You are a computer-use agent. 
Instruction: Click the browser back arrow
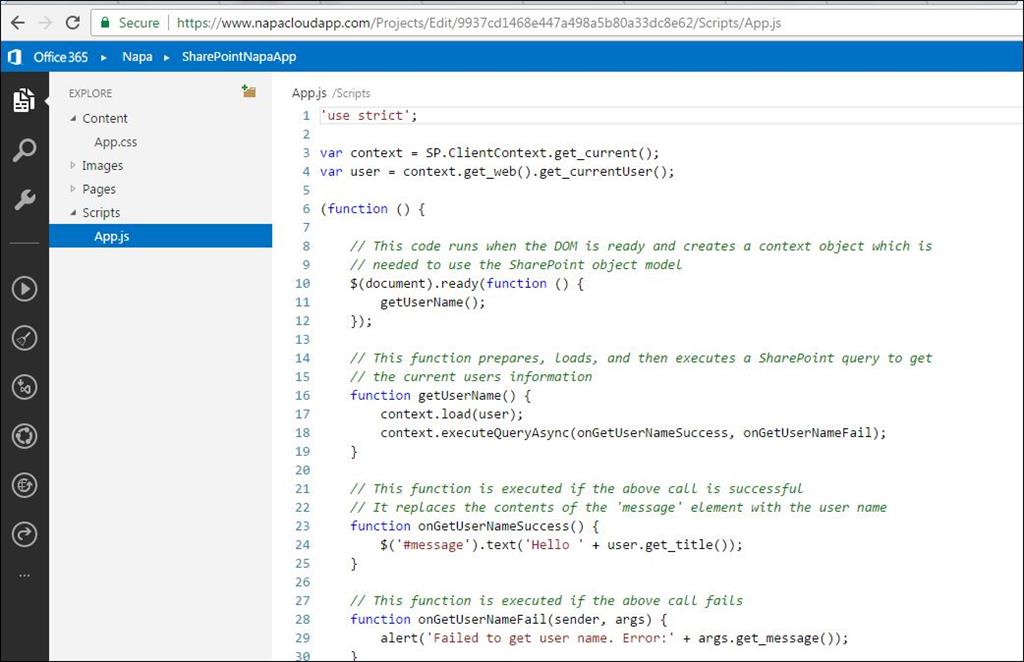18,23
